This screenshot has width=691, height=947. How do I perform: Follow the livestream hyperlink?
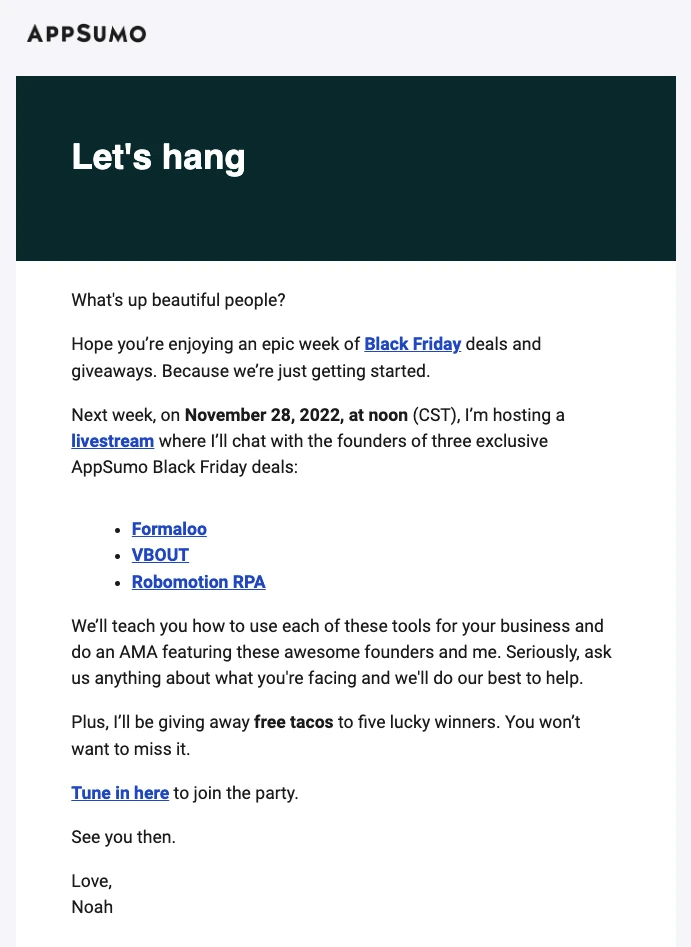pyautogui.click(x=112, y=440)
